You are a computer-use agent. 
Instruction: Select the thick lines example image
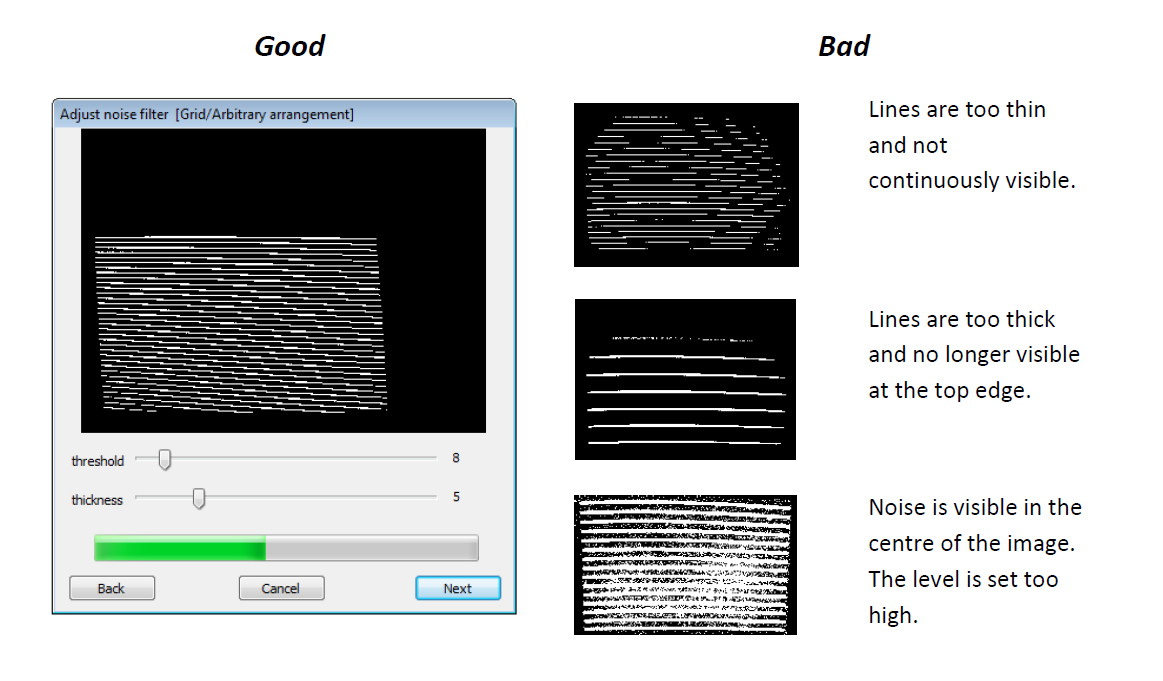coord(685,379)
